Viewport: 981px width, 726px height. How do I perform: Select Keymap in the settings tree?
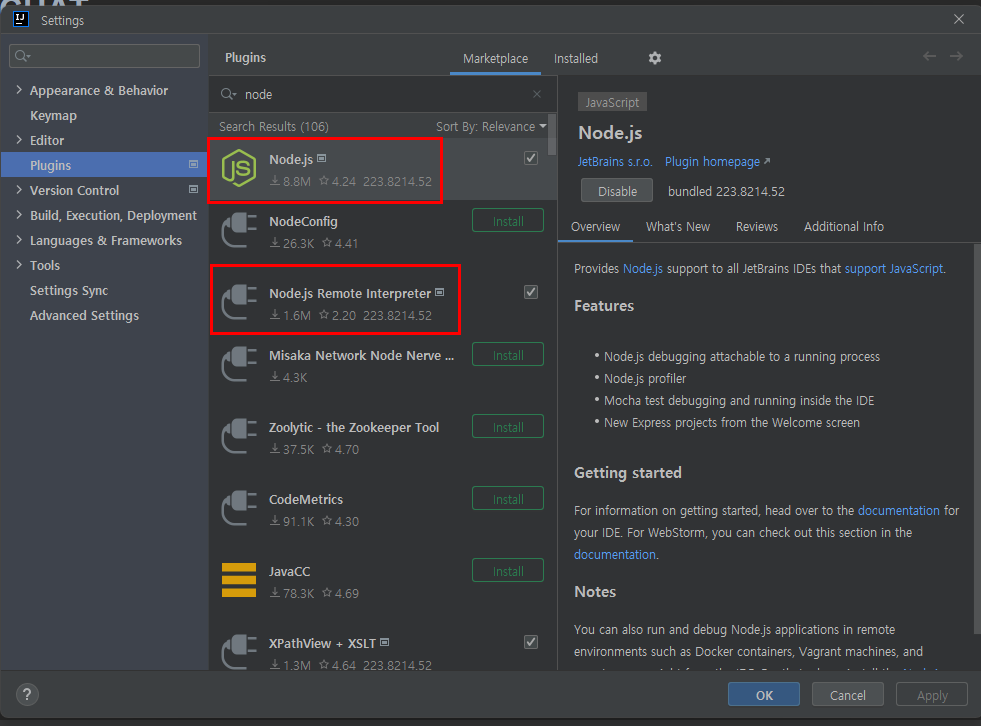[x=53, y=115]
